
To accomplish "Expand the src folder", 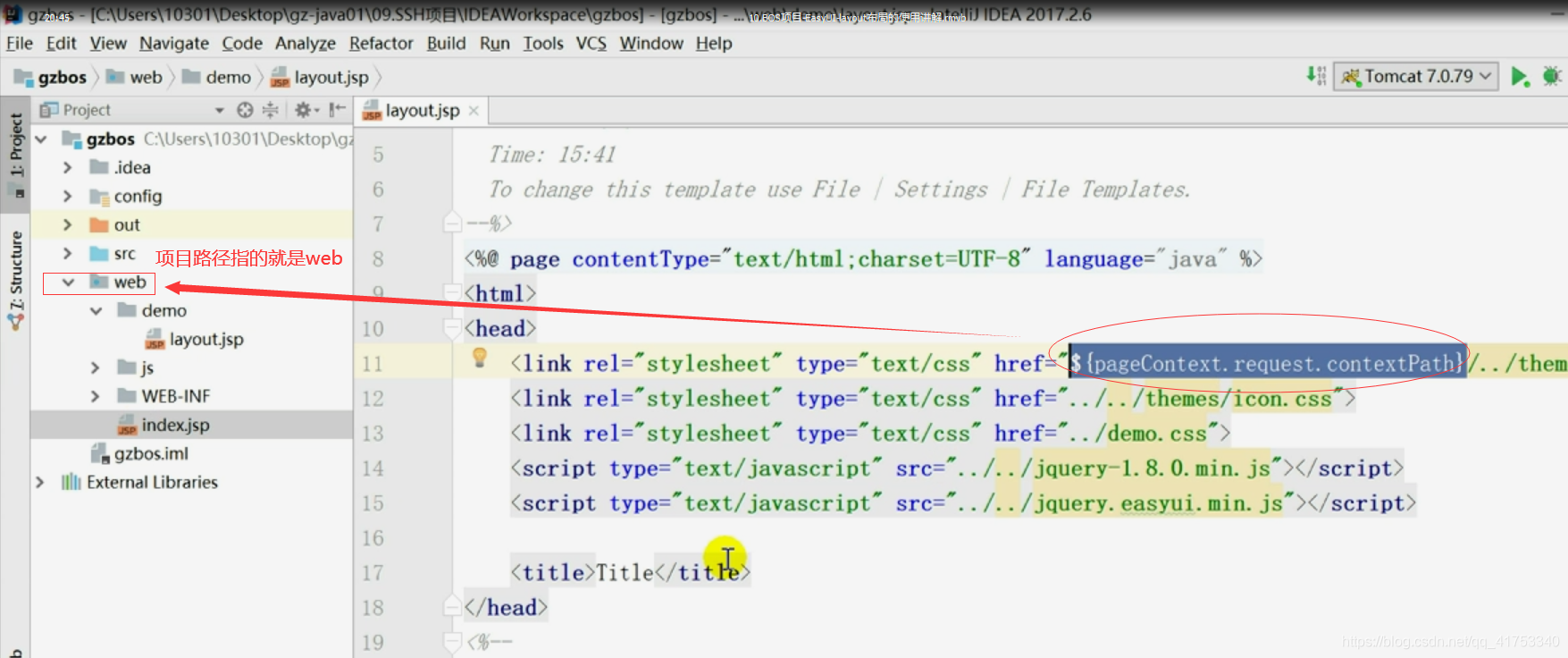I will coord(68,254).
